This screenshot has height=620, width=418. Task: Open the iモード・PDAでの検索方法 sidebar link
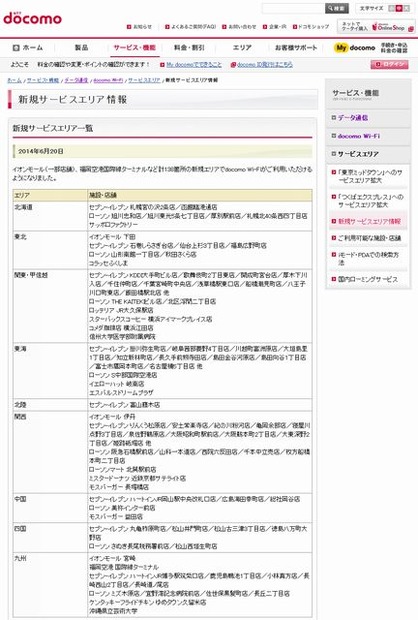tap(368, 259)
